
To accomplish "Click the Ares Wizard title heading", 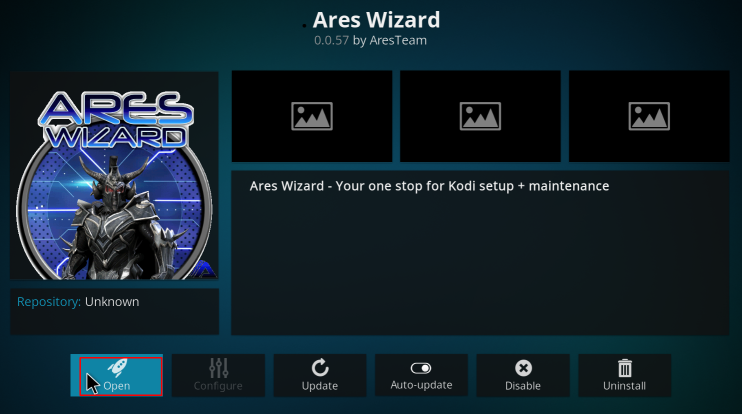I will coord(376,20).
